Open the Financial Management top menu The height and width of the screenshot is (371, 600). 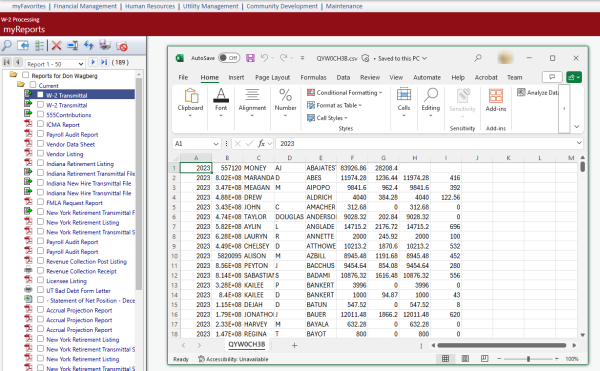tap(85, 6)
